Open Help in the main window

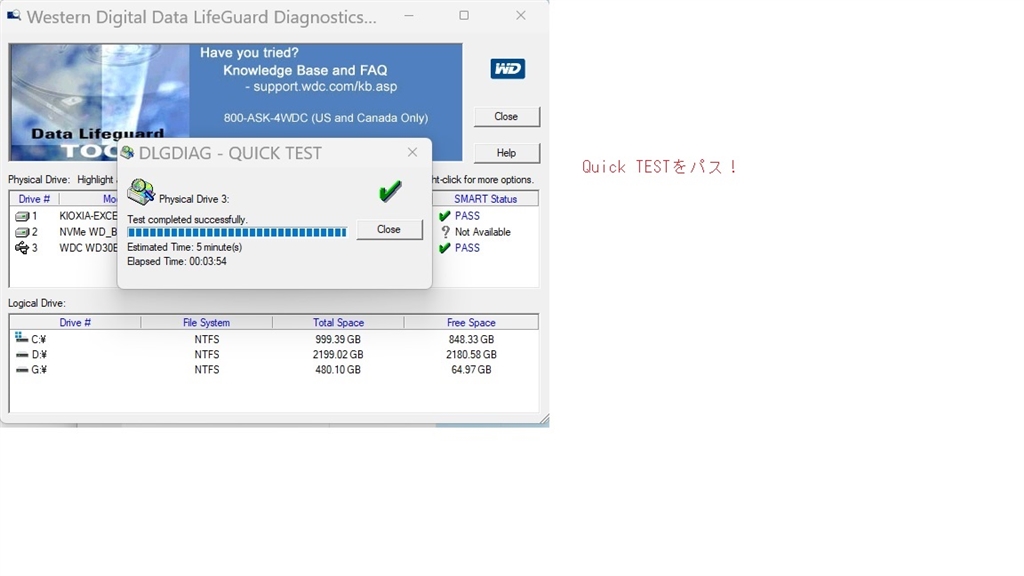(506, 153)
